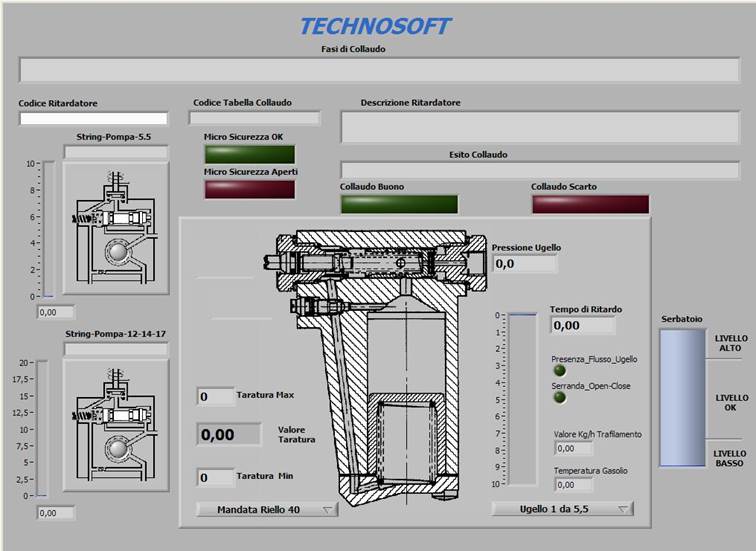
Task: Open the Mandata Riello 40 dropdown
Action: click(267, 510)
